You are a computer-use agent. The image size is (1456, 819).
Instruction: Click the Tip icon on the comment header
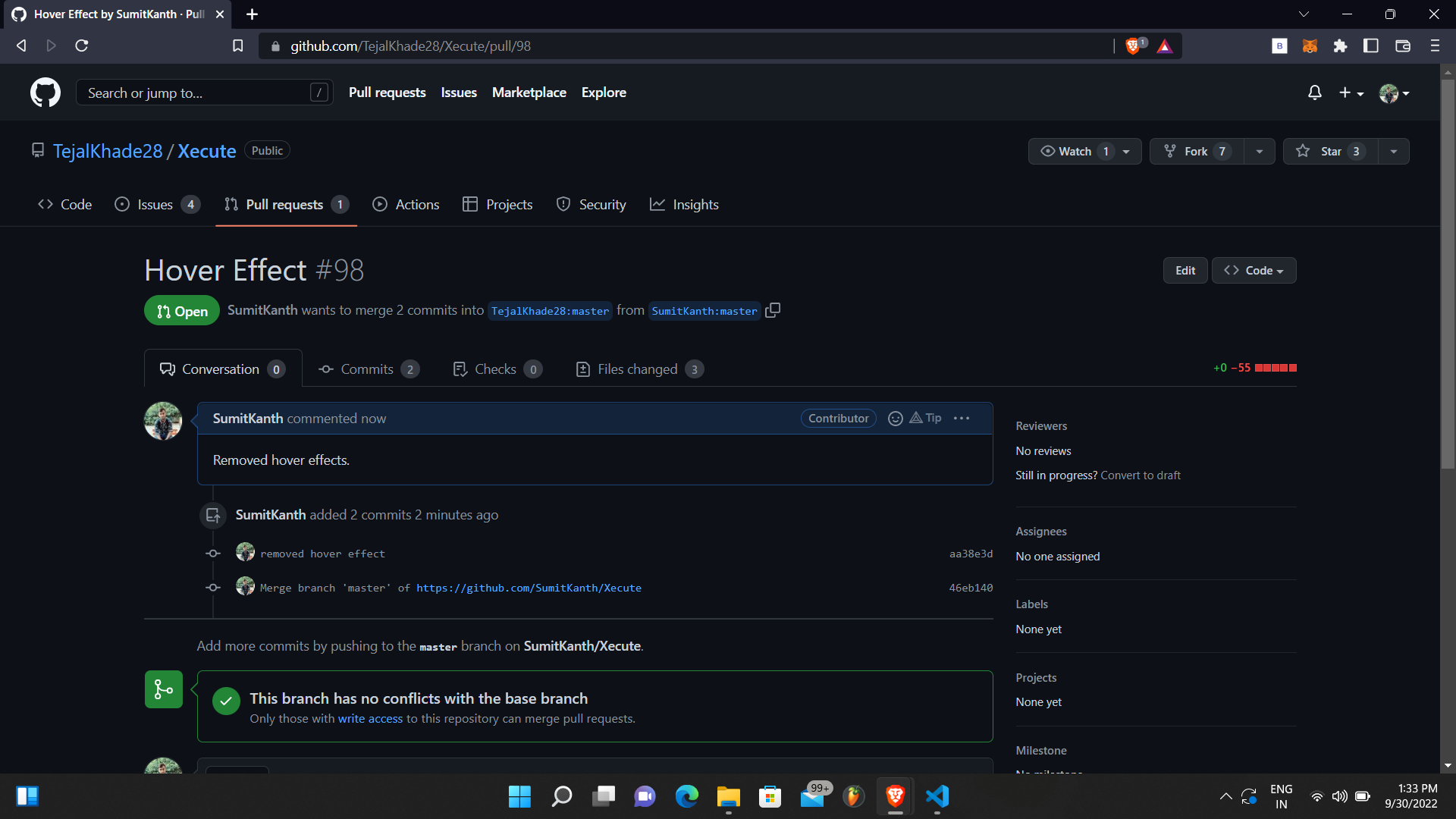[x=924, y=418]
